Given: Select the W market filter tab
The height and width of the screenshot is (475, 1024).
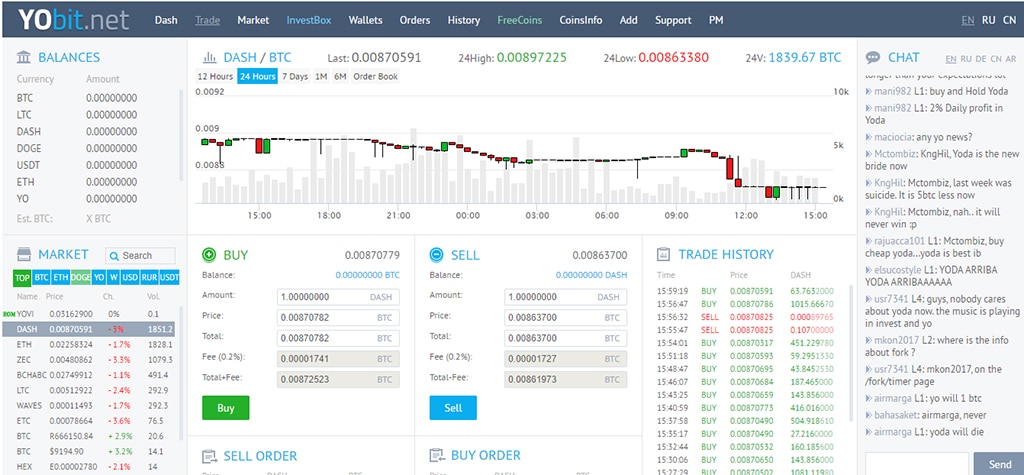Looking at the screenshot, I should coord(114,278).
